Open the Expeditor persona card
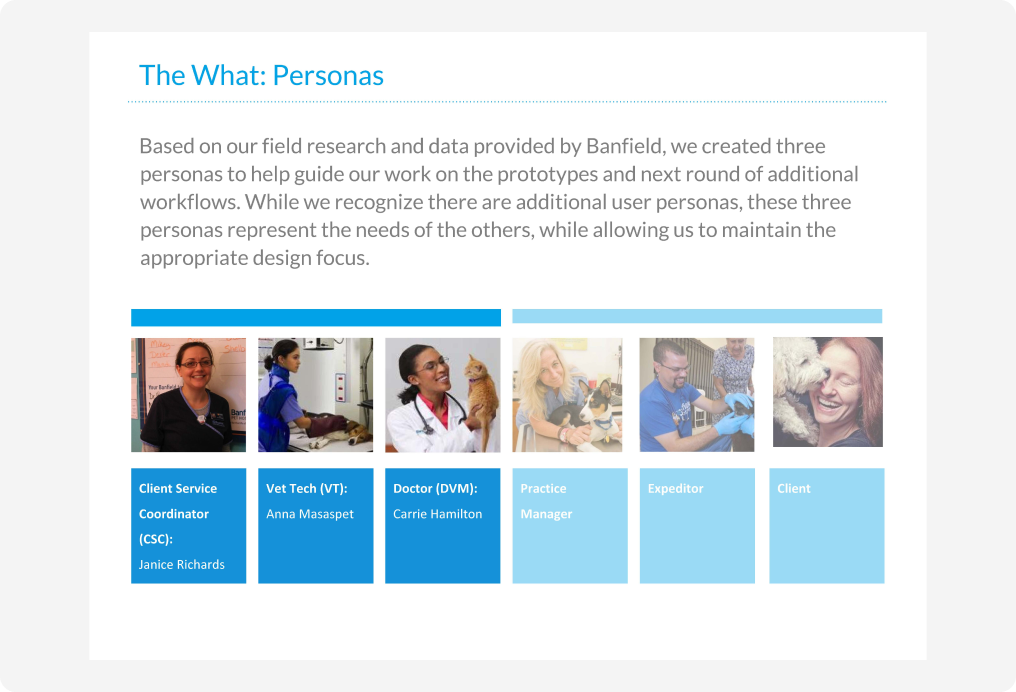1016x692 pixels. [x=697, y=525]
